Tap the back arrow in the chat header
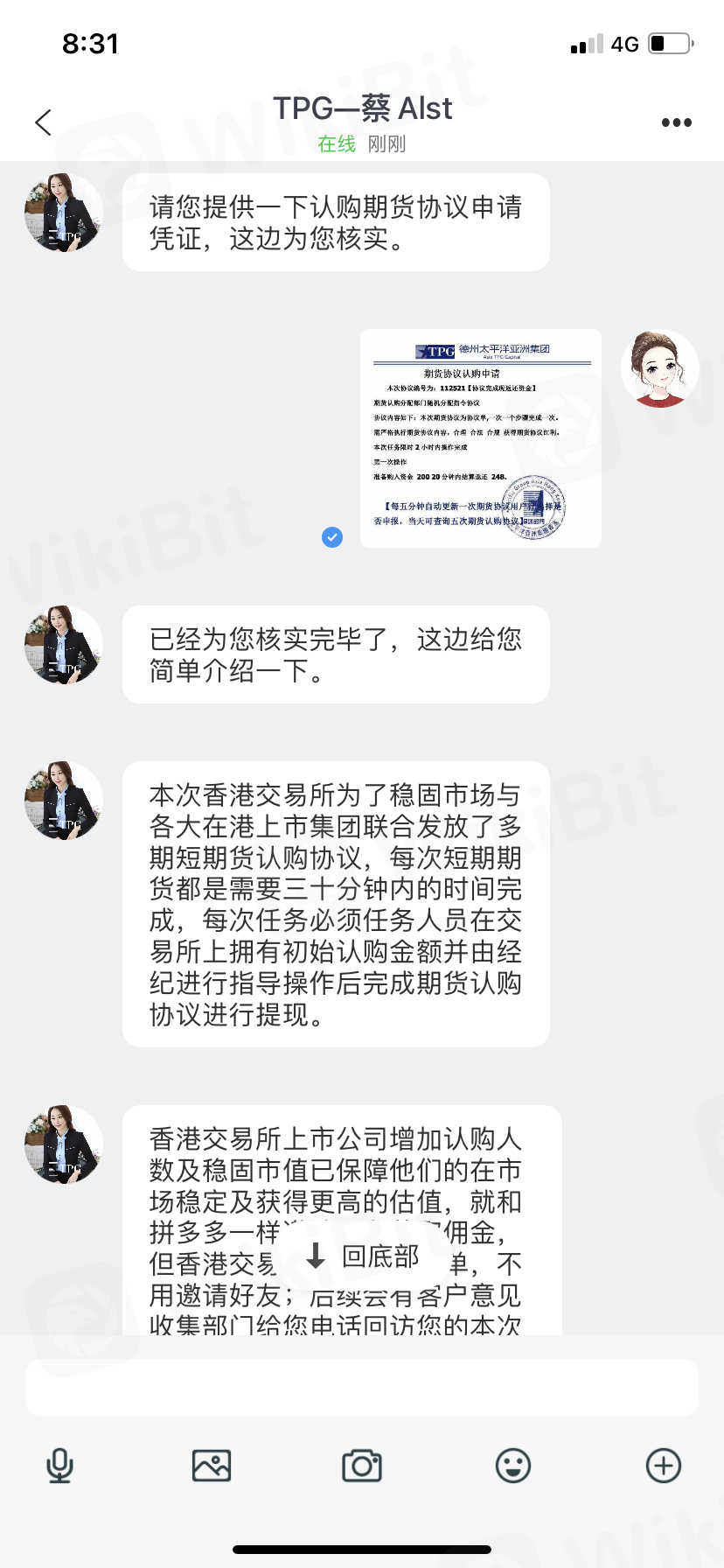 [x=43, y=122]
